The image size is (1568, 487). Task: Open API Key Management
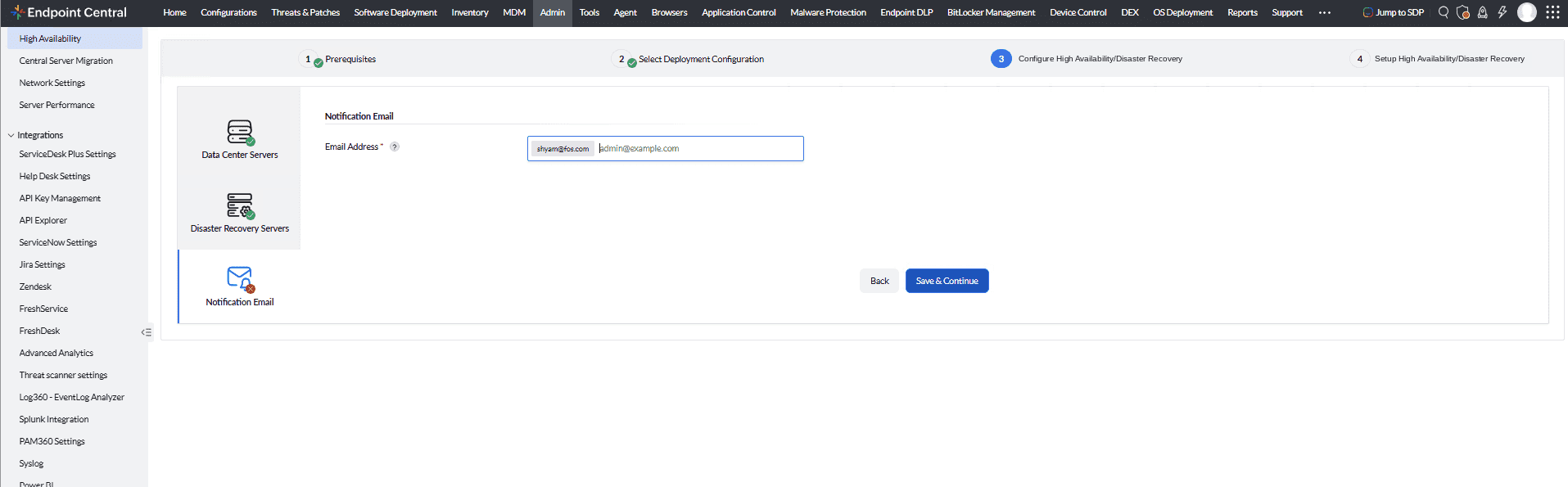coord(60,198)
